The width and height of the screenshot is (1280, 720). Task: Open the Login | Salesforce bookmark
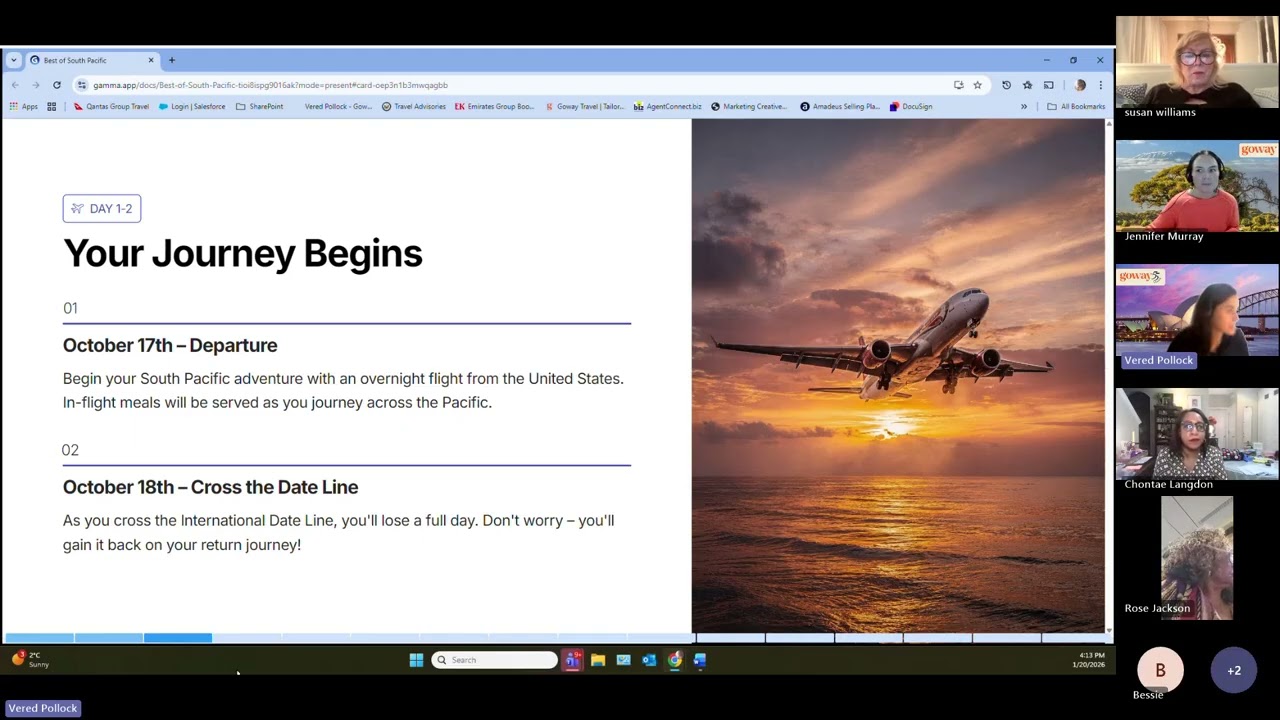point(192,106)
